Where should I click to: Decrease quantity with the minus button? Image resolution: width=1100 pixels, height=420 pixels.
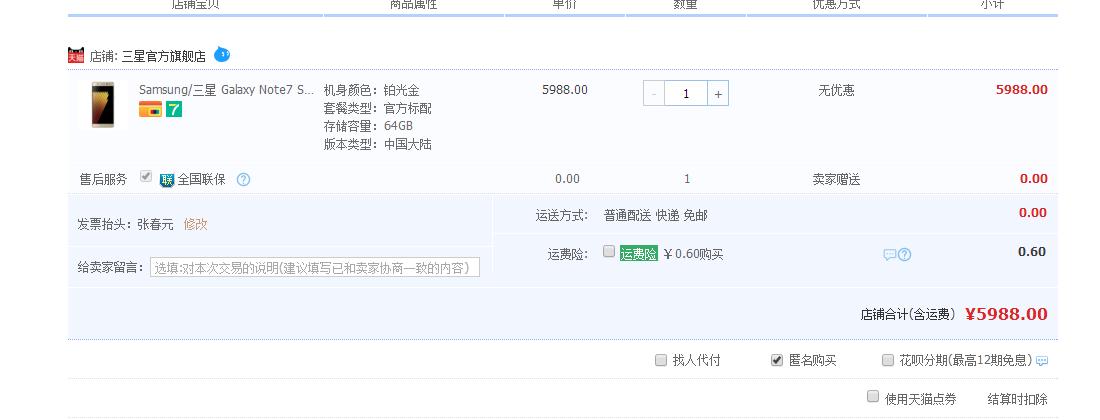[654, 94]
